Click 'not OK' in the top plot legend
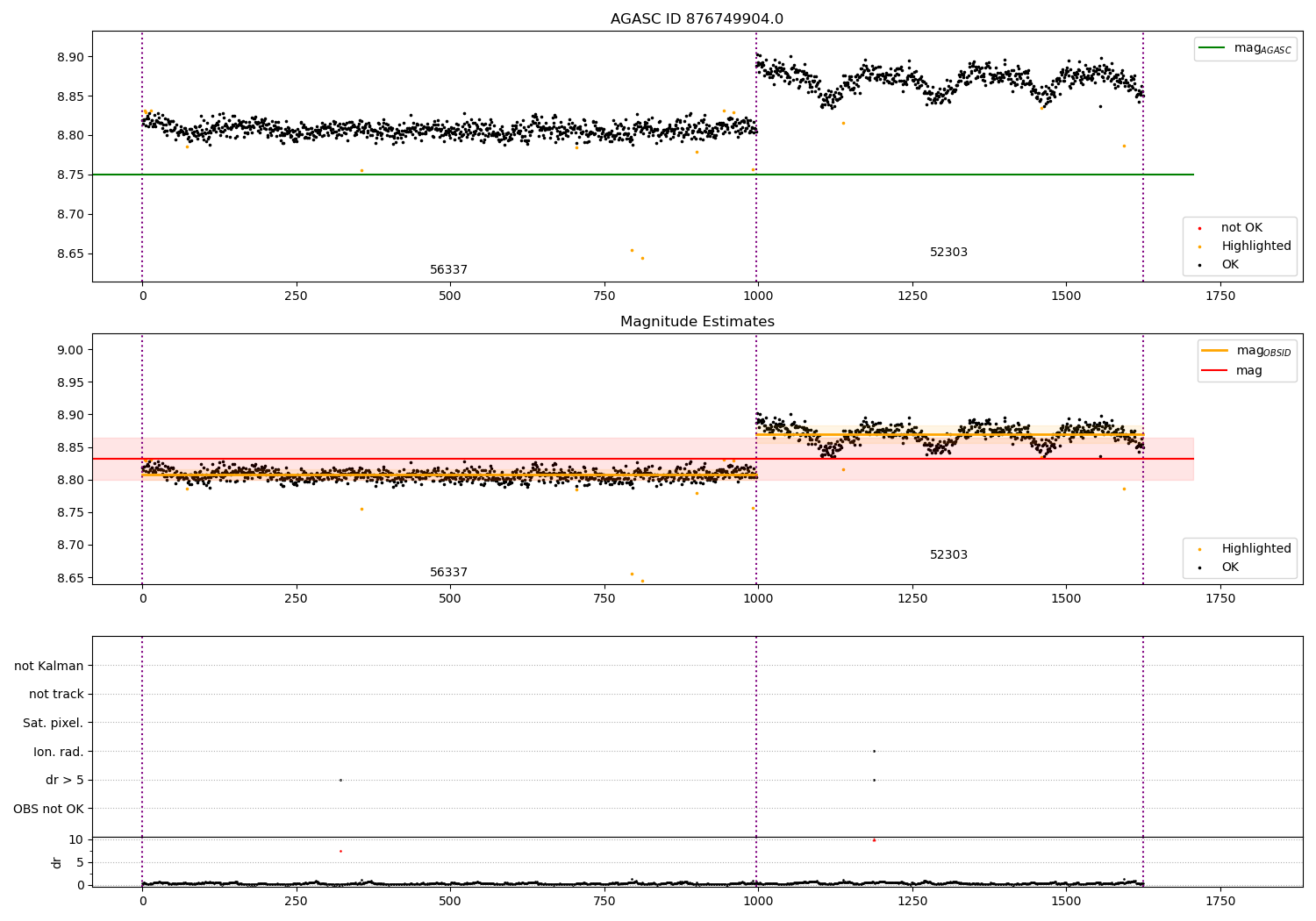Viewport: 1316px width, 921px height. [1241, 228]
